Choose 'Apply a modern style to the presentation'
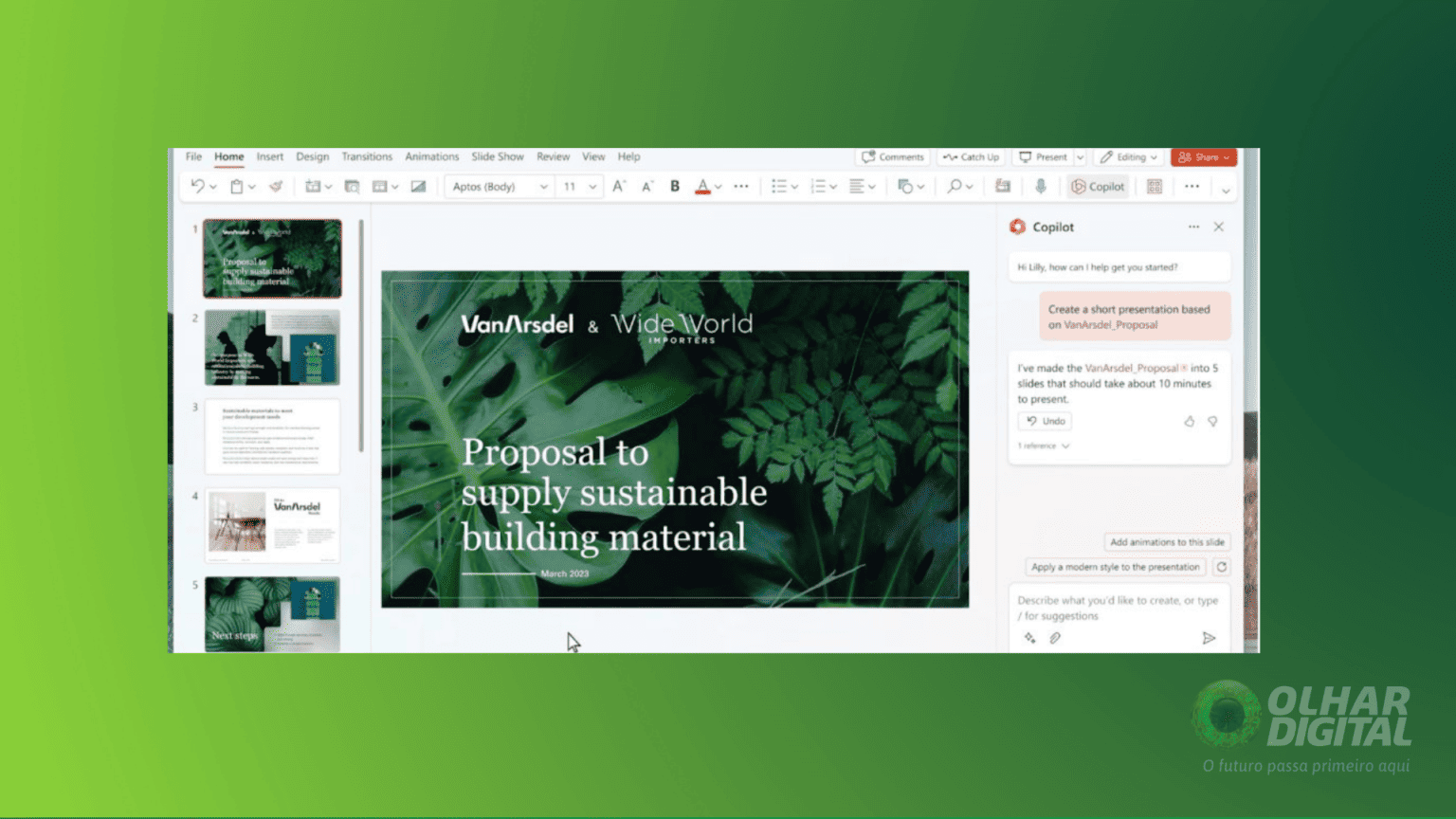Screen dimensions: 1456x819 coord(1115,567)
